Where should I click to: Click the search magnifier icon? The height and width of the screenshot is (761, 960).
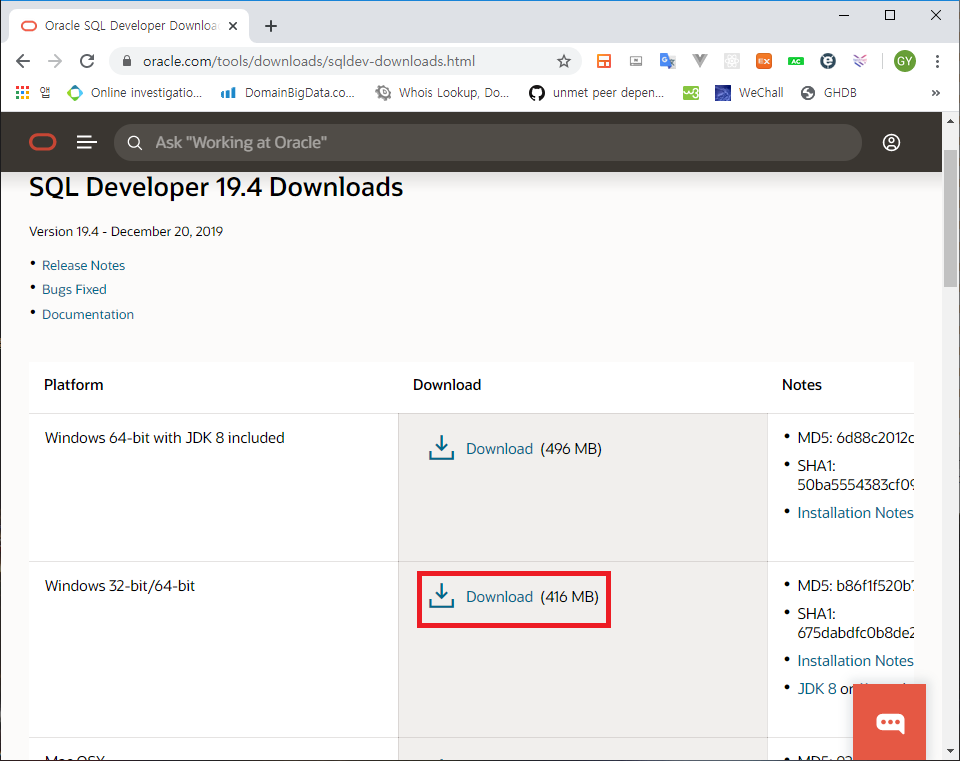point(135,143)
